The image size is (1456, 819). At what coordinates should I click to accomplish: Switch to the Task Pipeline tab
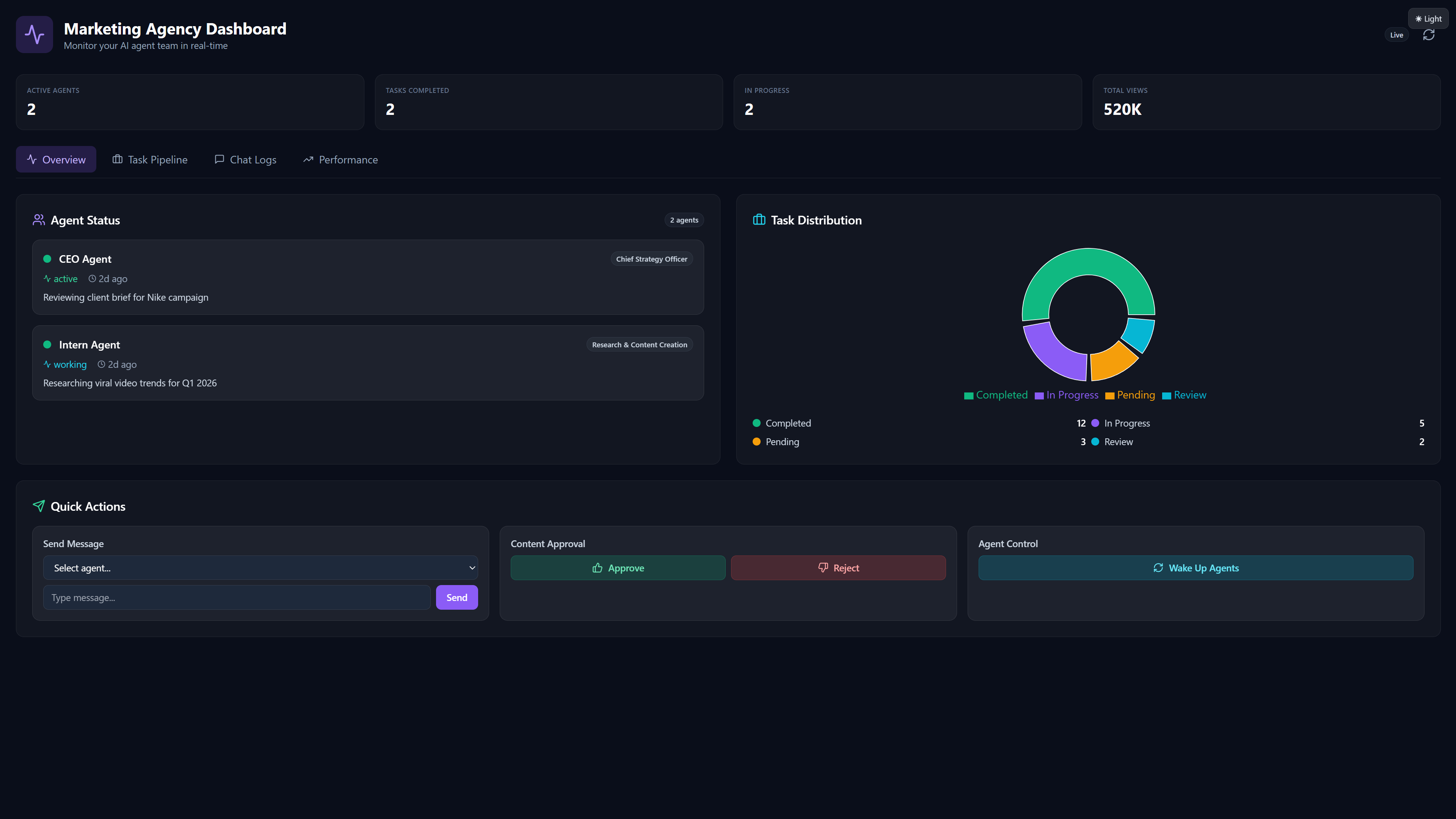[150, 159]
